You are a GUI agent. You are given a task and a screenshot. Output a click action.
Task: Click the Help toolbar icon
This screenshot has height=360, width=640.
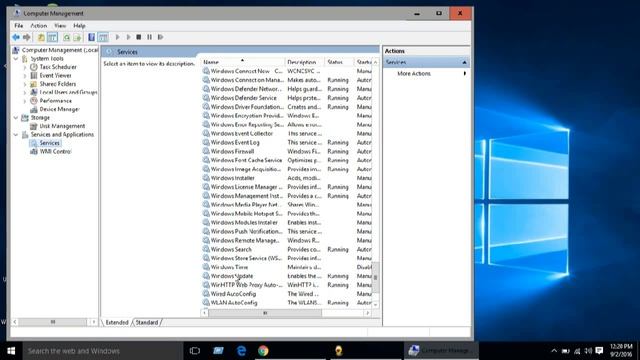click(x=91, y=37)
